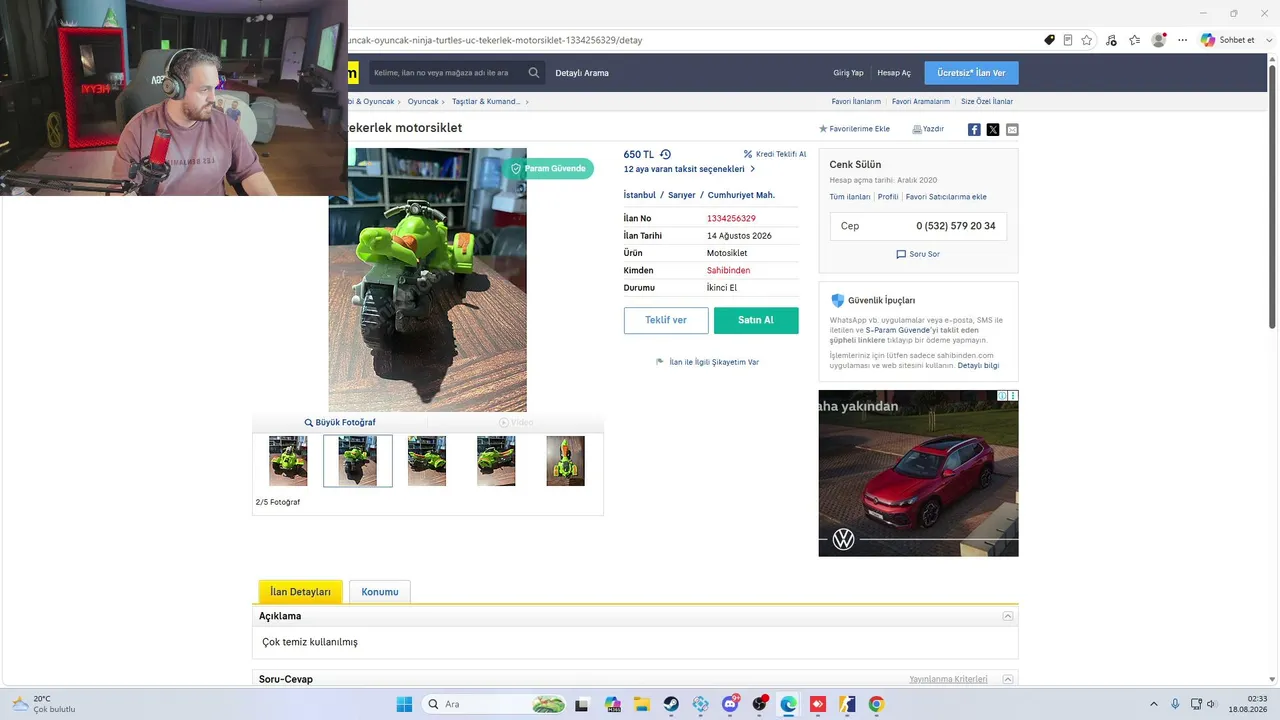Select the fifth photo thumbnail
The width and height of the screenshot is (1280, 720).
tap(565, 461)
